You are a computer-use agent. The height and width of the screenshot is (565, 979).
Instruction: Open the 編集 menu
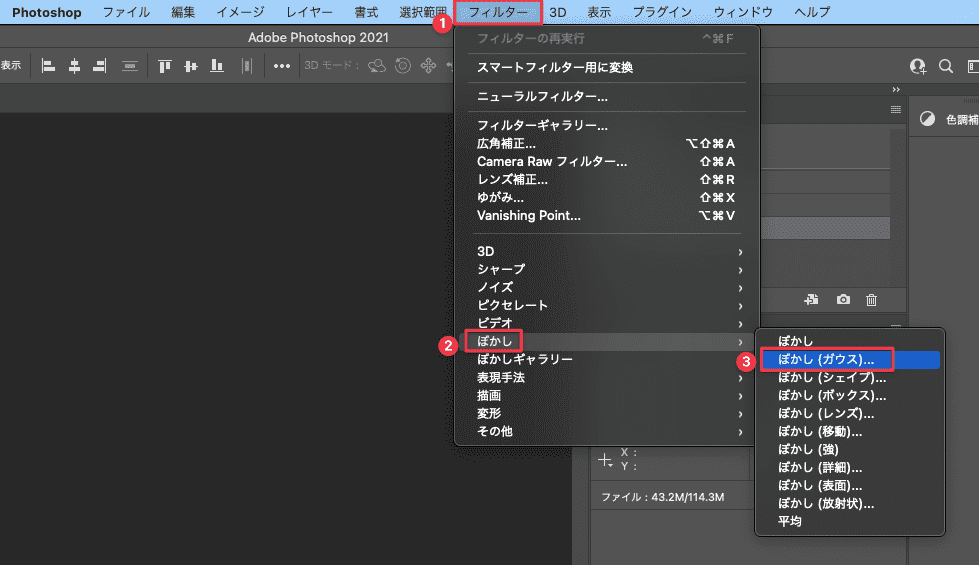tap(183, 12)
